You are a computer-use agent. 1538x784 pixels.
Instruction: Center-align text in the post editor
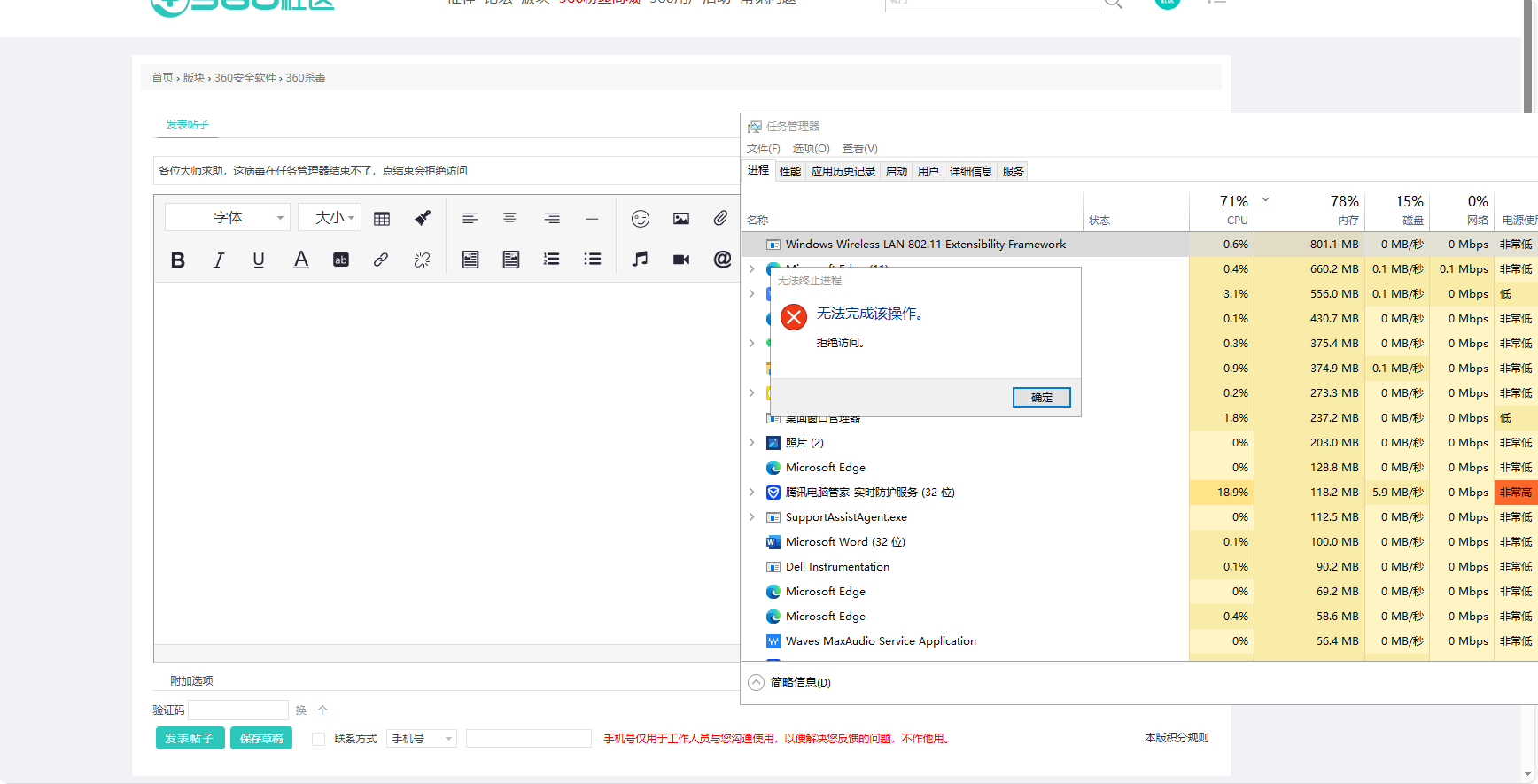coord(509,218)
